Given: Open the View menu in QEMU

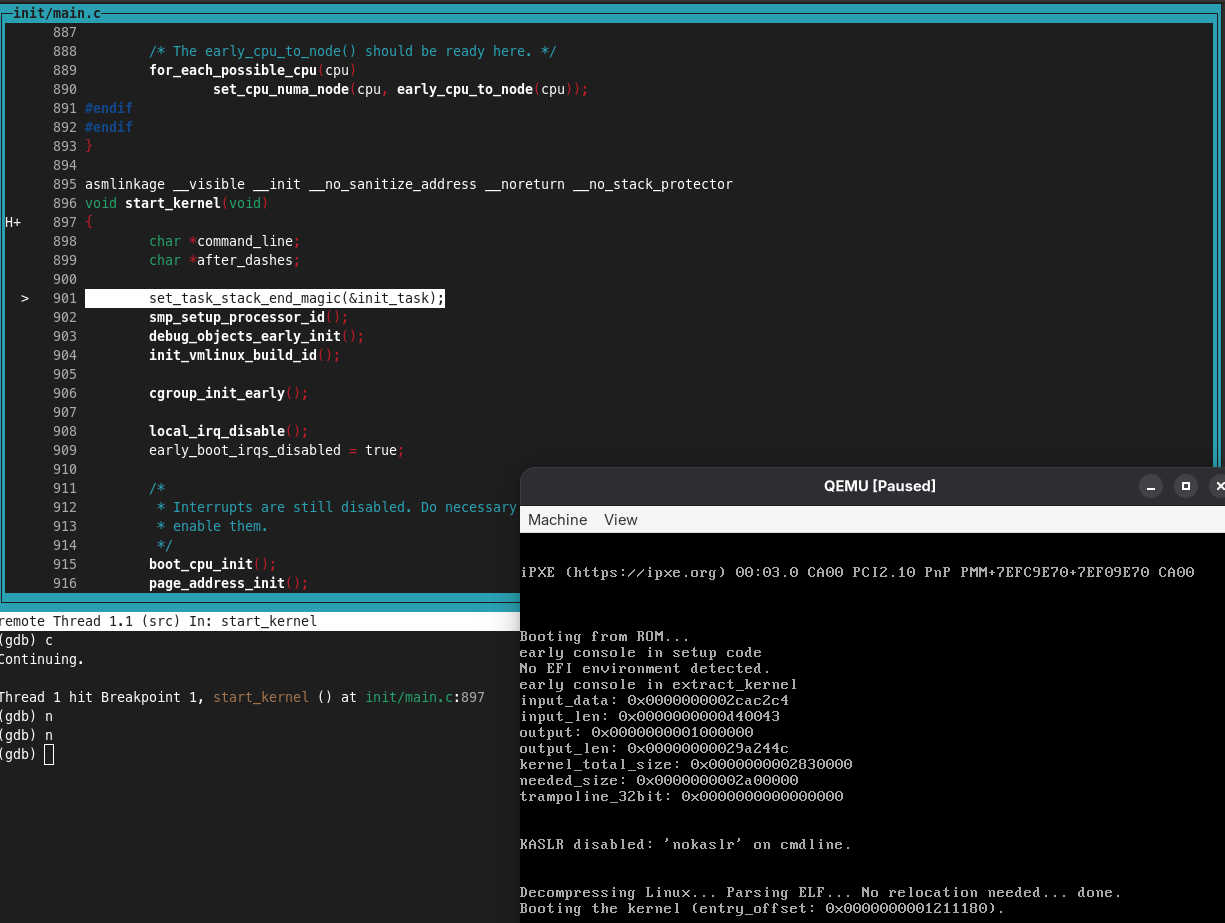Looking at the screenshot, I should coord(621,520).
